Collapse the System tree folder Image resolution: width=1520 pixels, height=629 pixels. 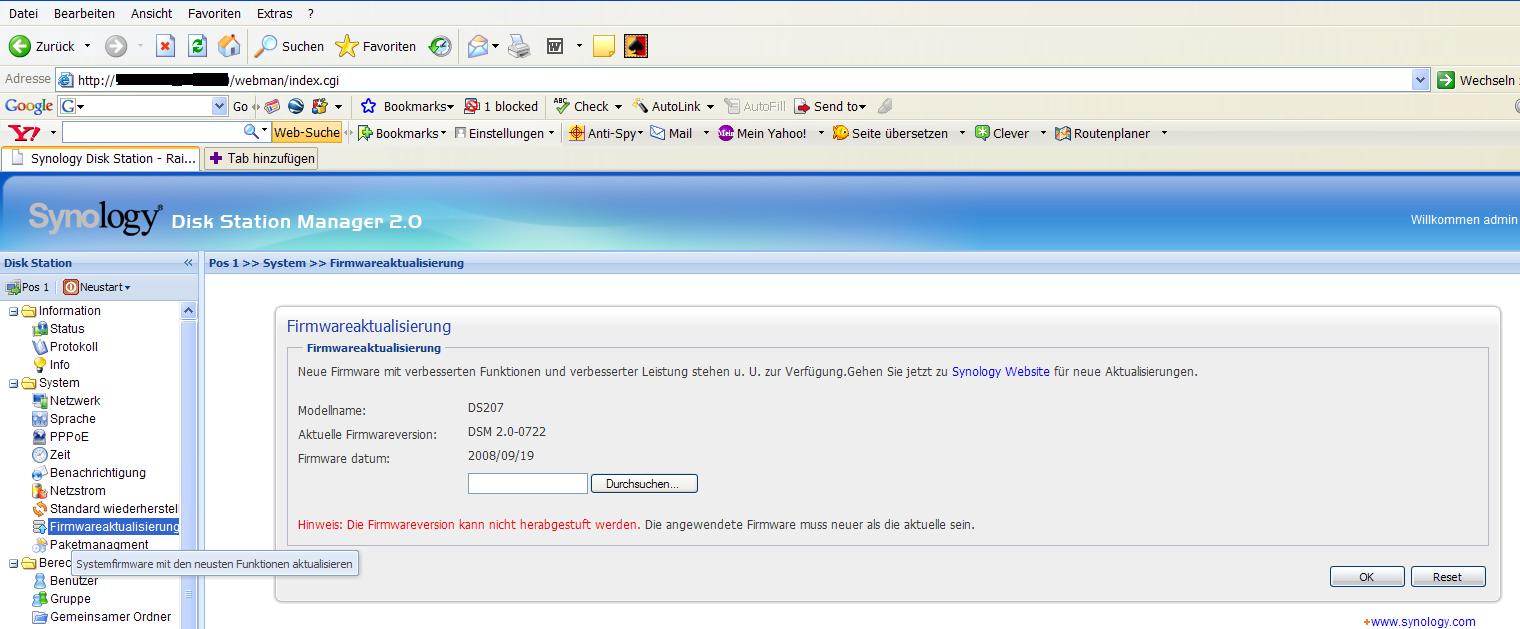coord(14,383)
